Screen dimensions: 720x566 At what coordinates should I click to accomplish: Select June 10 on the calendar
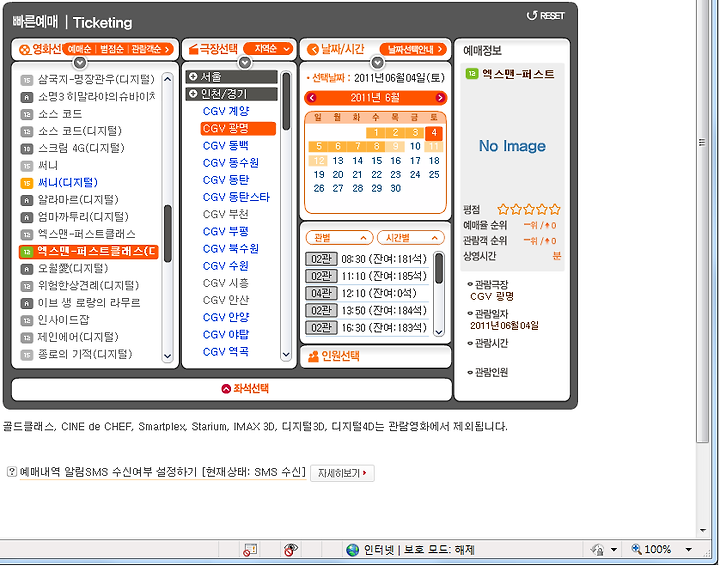[x=415, y=146]
